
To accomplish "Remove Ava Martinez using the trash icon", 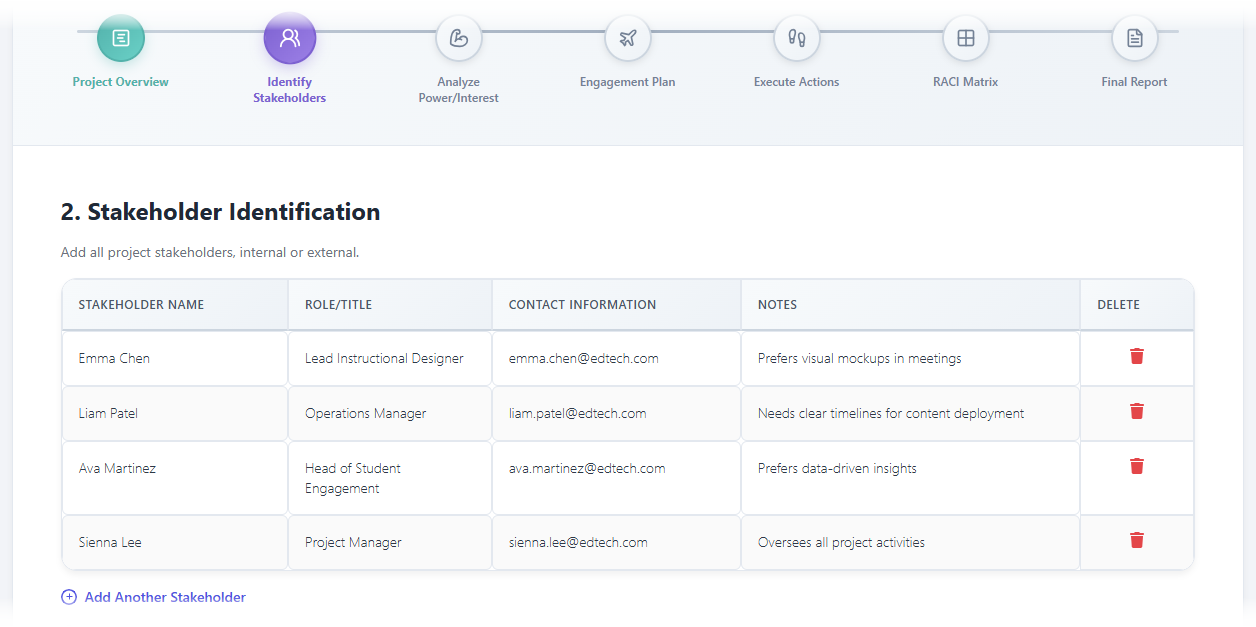I will point(1137,466).
